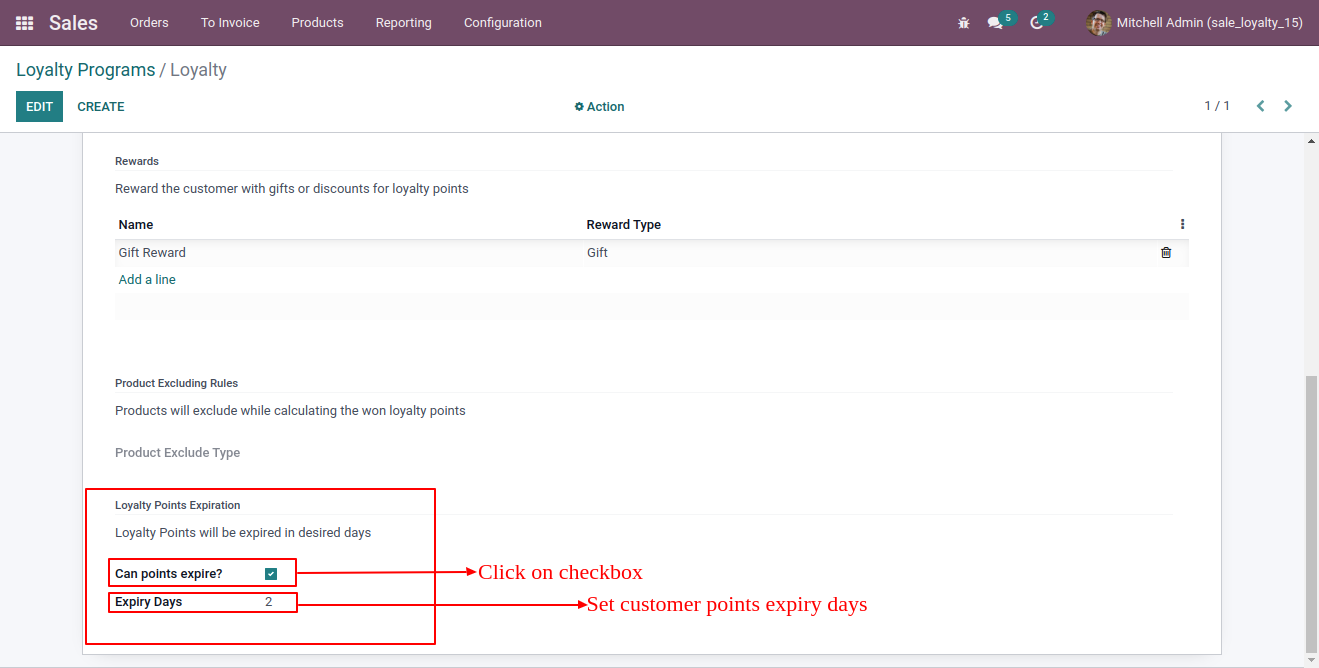Toggle the Can points expire checkbox

271,573
